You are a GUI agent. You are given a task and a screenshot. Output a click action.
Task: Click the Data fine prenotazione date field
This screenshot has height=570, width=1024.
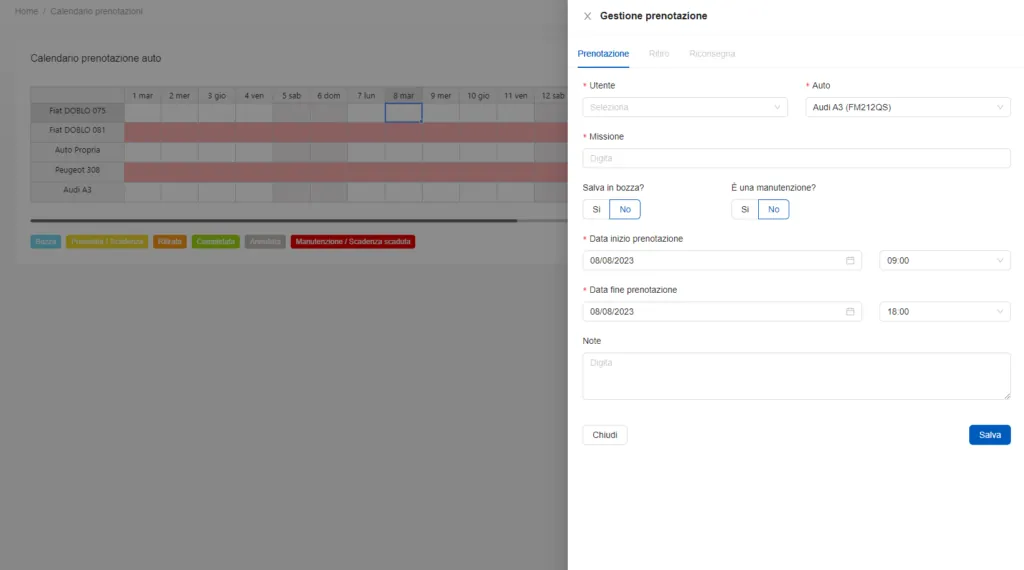click(x=722, y=311)
